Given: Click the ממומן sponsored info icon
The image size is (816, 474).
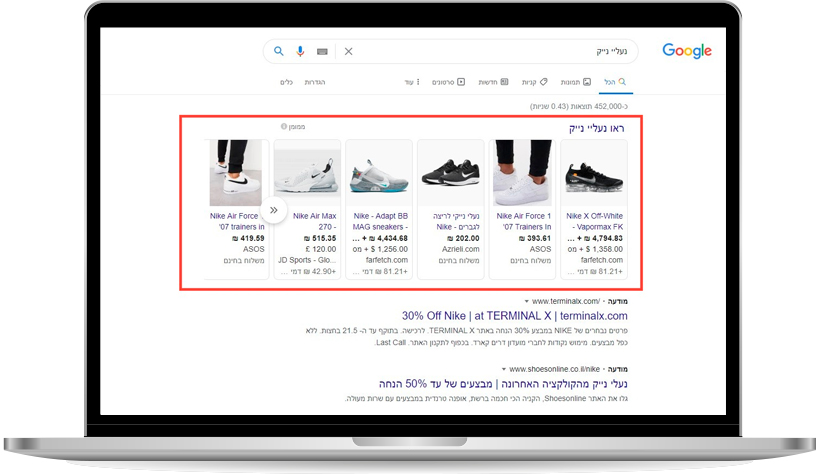Looking at the screenshot, I should [284, 126].
